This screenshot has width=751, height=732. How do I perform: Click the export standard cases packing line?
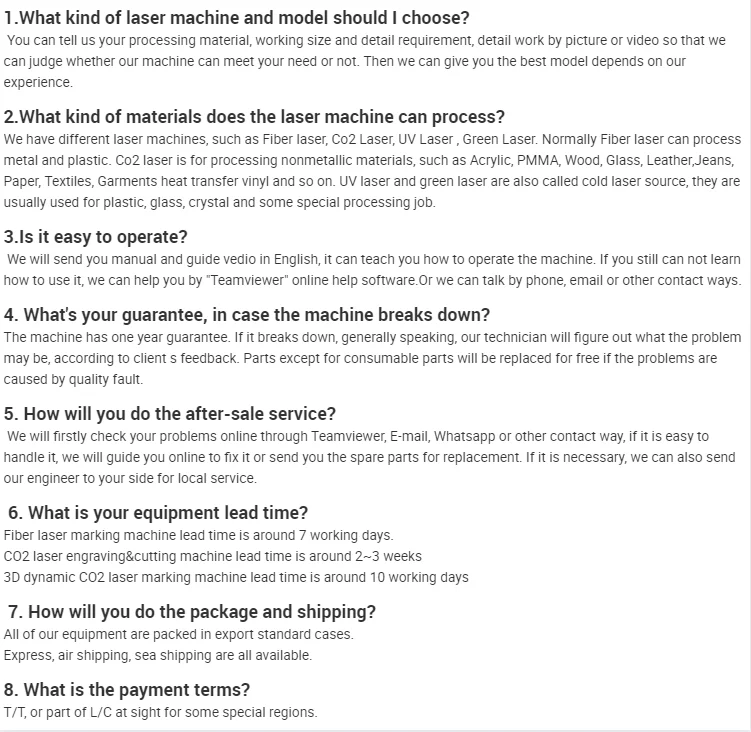(x=179, y=634)
